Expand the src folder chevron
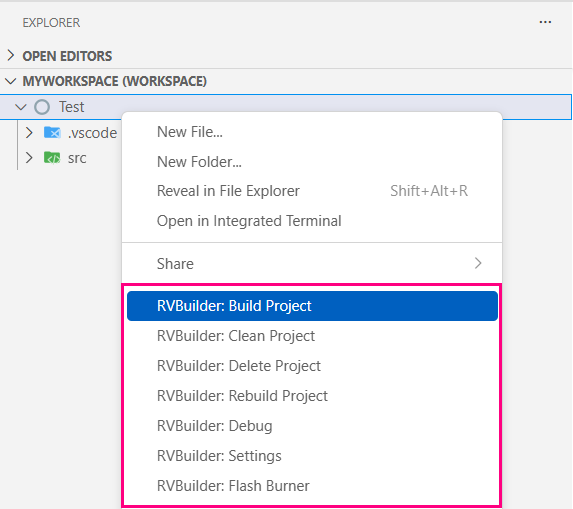This screenshot has width=573, height=509. 29,158
